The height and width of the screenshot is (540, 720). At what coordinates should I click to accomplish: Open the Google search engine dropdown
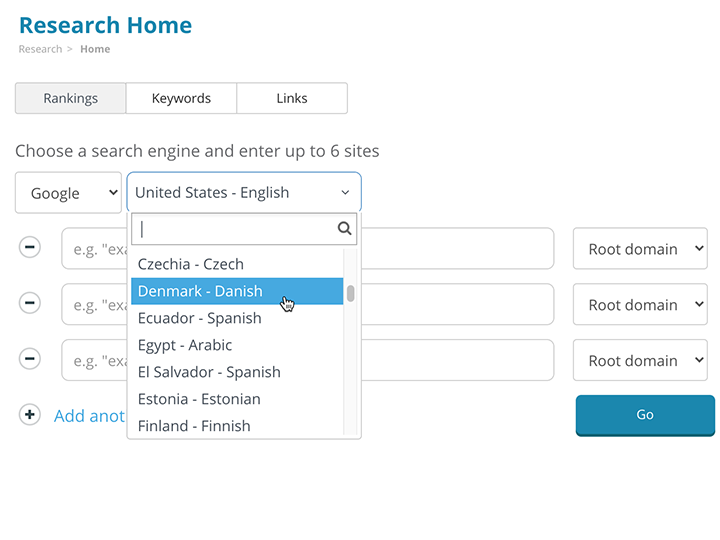point(68,193)
